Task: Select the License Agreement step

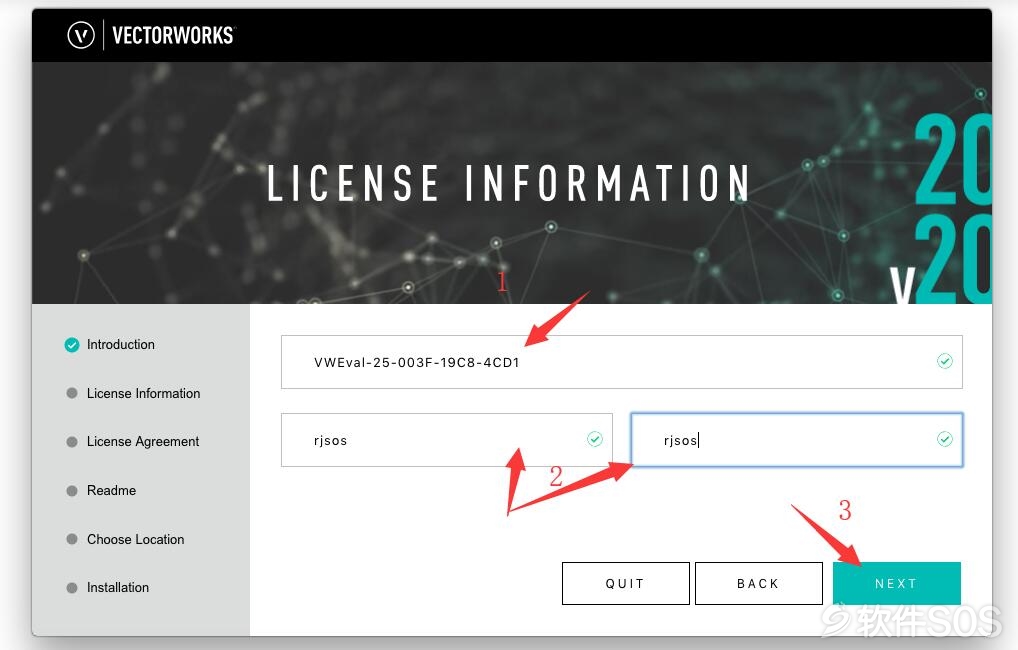Action: [143, 442]
